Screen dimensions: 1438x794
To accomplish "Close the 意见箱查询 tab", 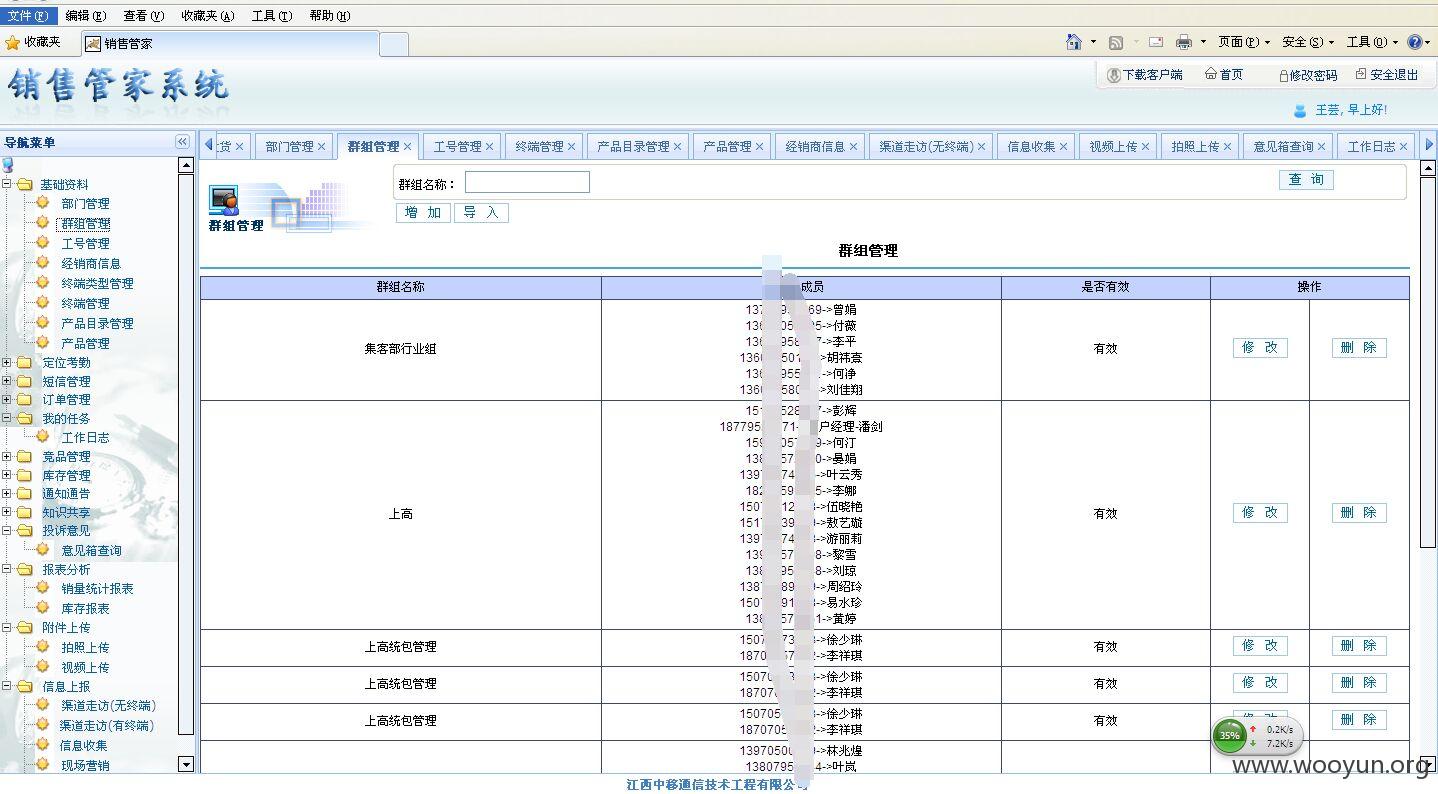I will [x=1321, y=147].
